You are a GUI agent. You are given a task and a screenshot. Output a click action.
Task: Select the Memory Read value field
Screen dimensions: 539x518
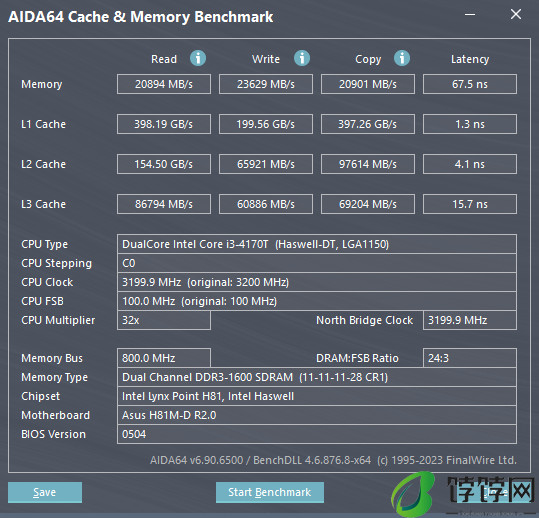[164, 84]
